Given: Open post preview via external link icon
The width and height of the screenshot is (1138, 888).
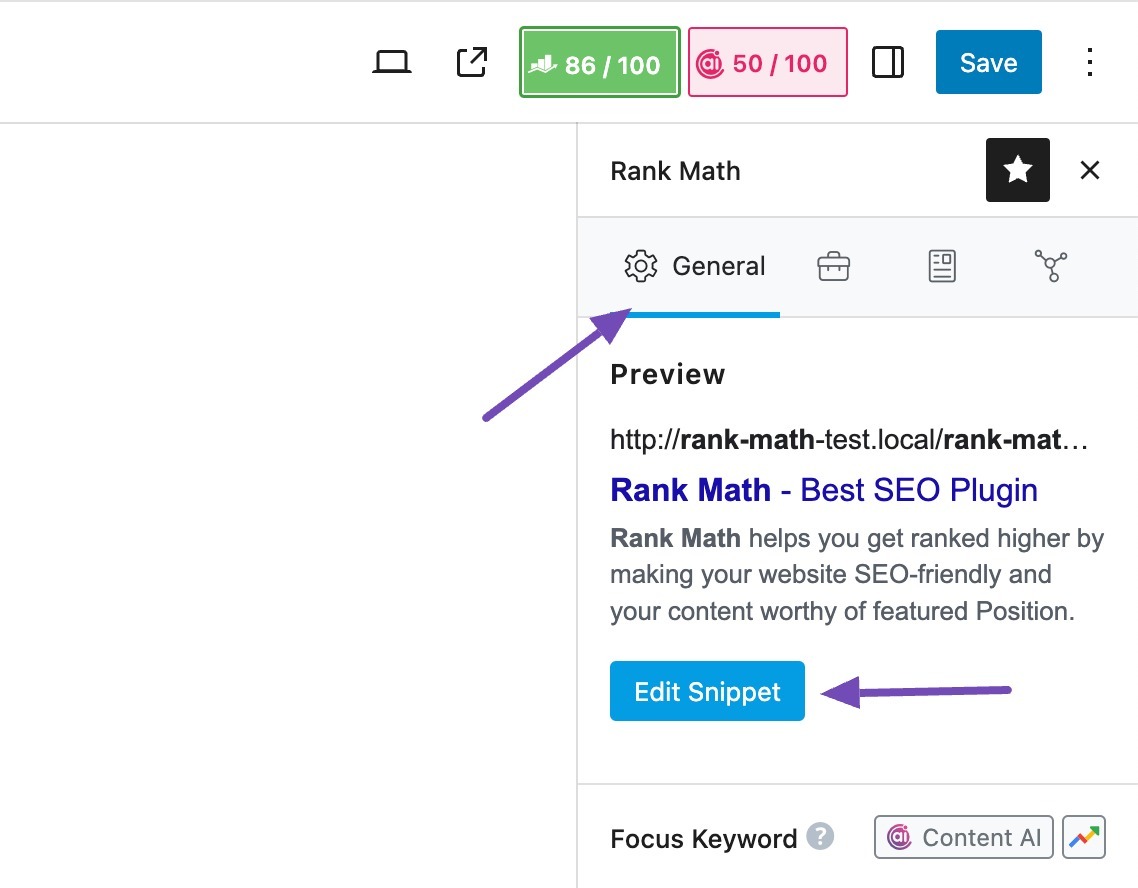Looking at the screenshot, I should (x=469, y=61).
